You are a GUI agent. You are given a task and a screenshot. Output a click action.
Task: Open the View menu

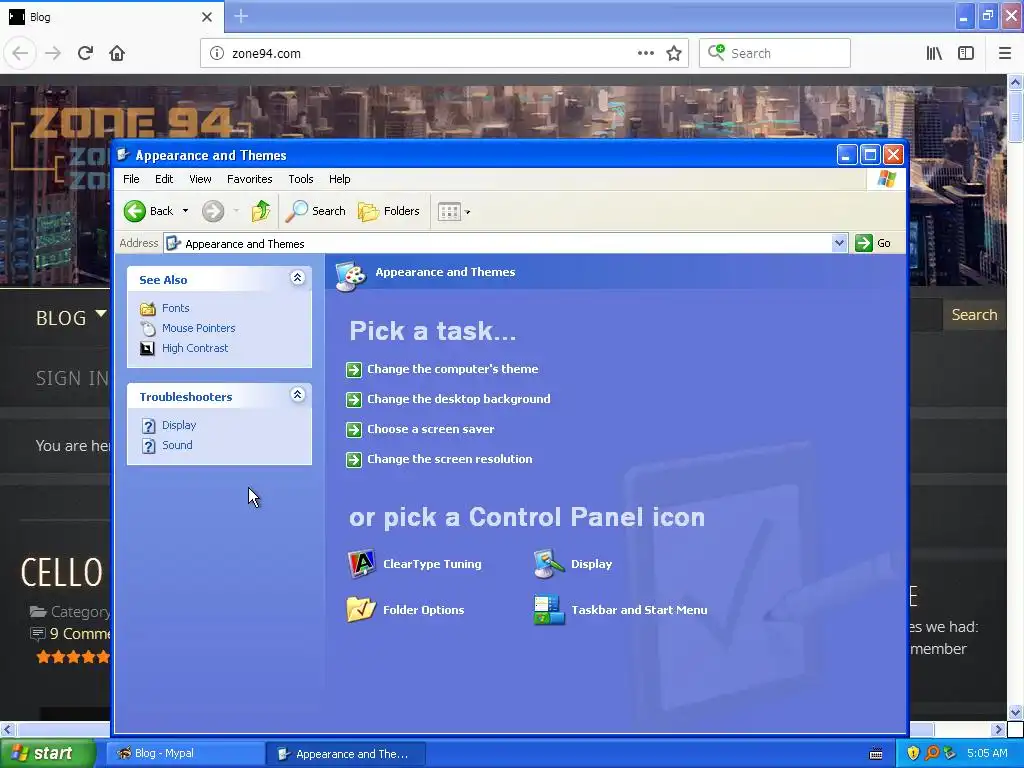(x=200, y=179)
